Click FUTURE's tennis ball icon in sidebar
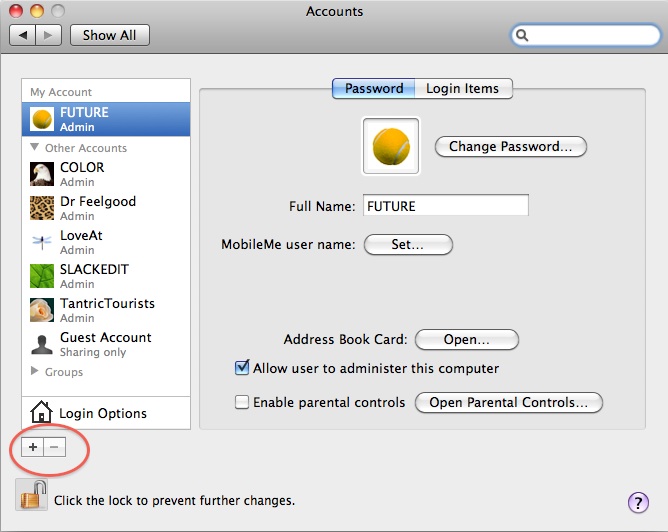 click(x=42, y=119)
